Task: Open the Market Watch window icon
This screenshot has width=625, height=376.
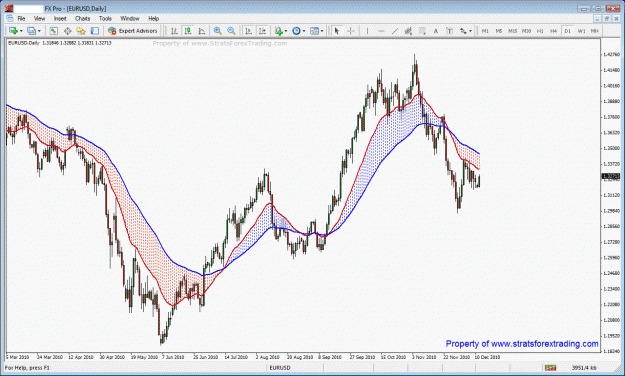Action: point(53,31)
